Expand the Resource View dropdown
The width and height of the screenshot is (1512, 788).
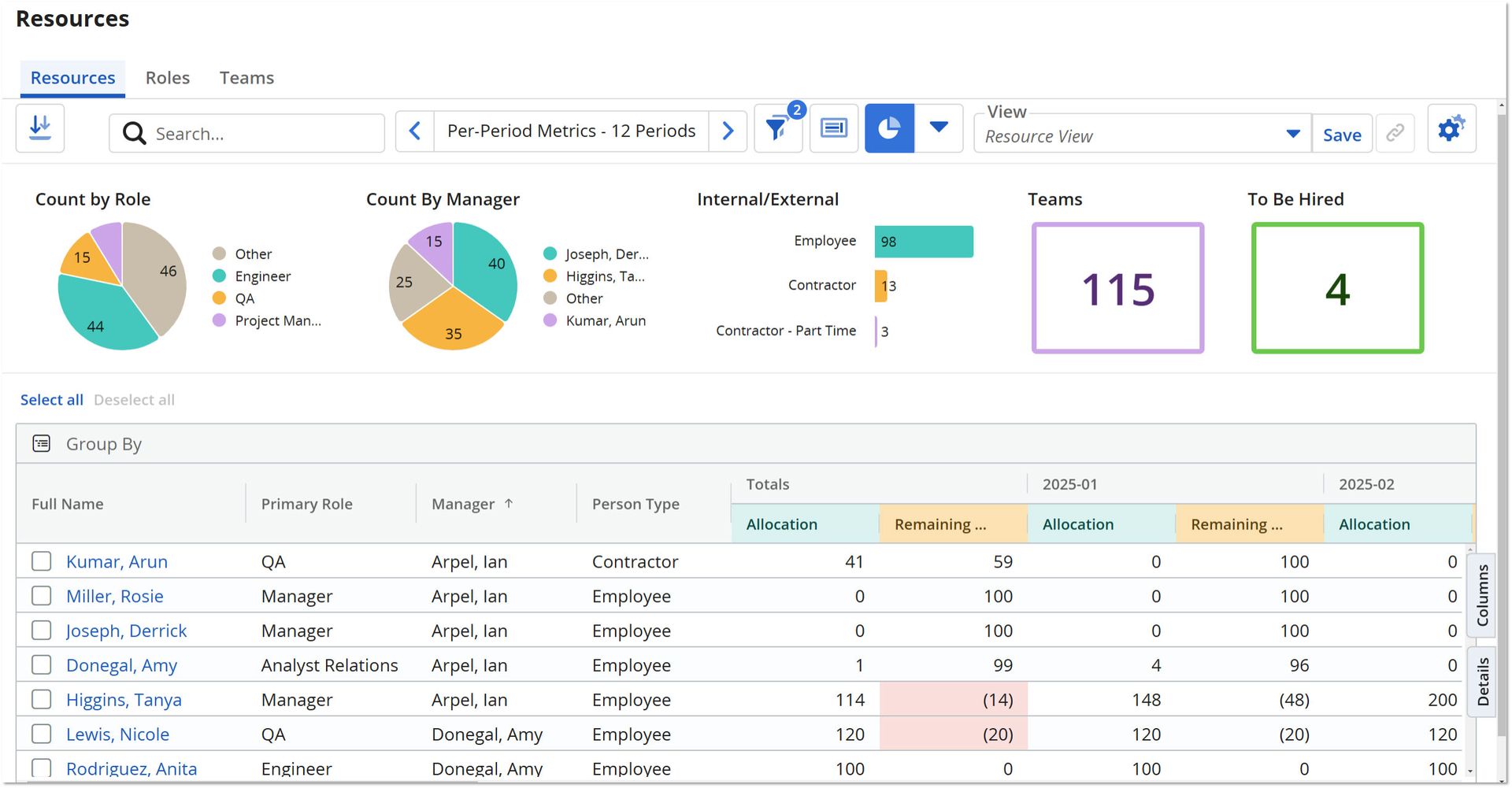coord(1293,134)
